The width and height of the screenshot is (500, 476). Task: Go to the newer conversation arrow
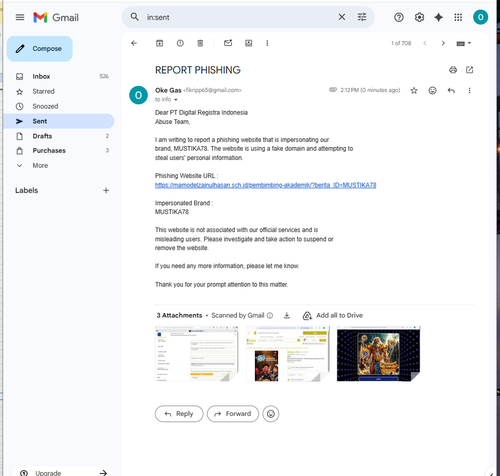[425, 43]
